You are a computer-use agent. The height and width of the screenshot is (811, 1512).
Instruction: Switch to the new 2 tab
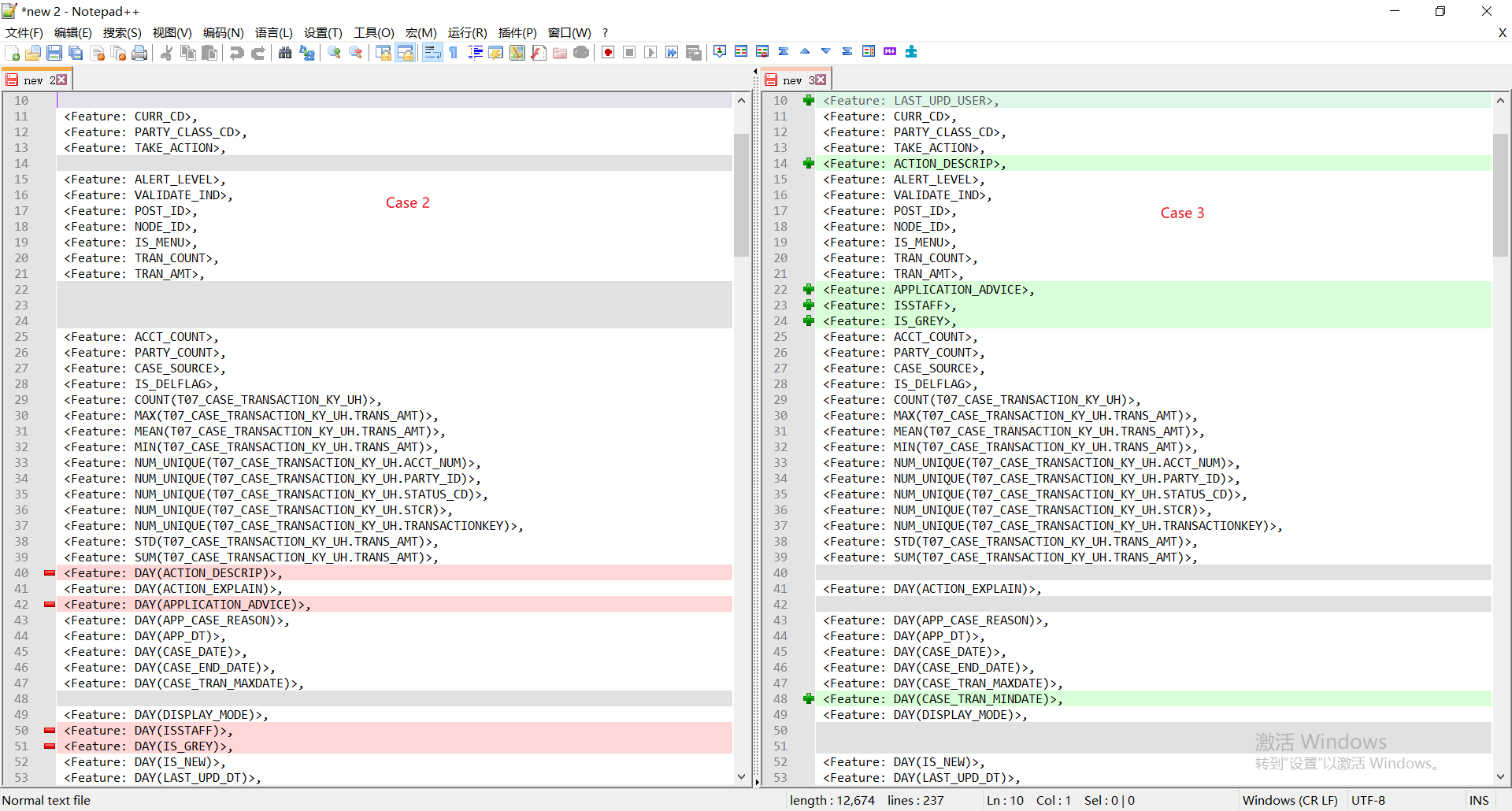coord(37,80)
